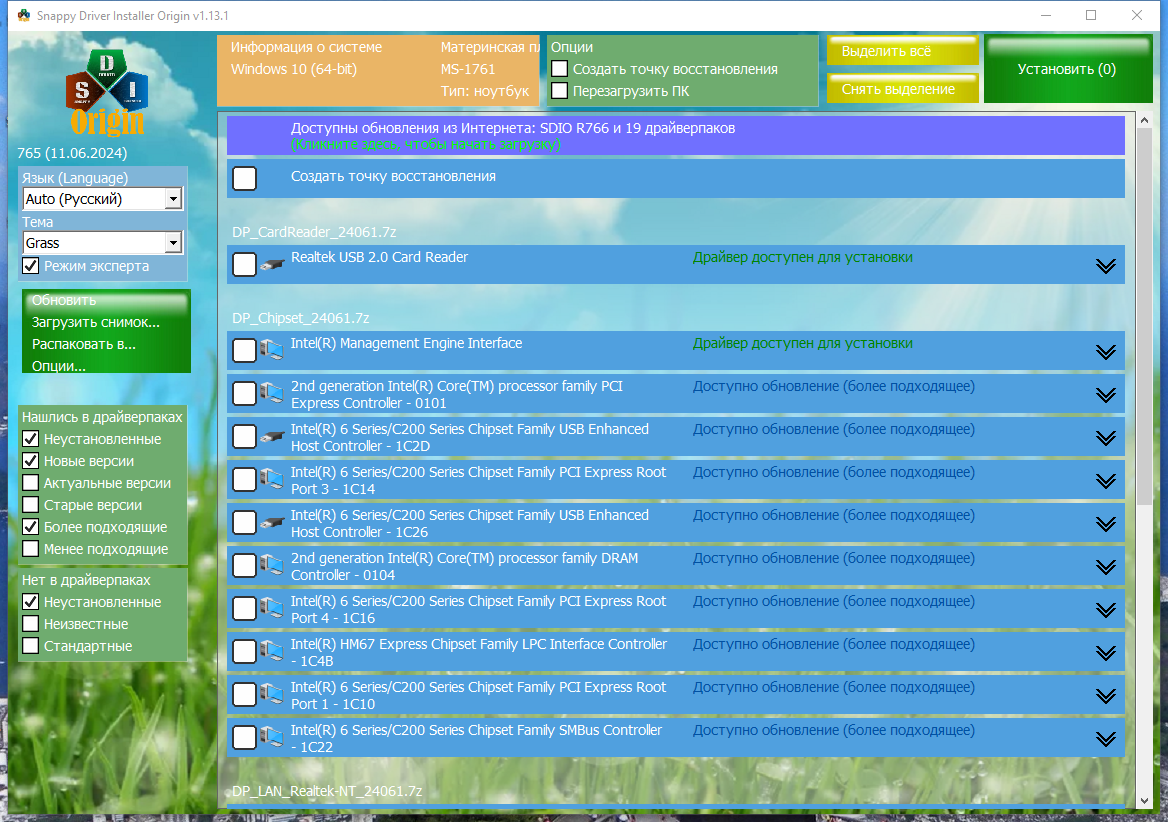Screen dimensions: 1168x822
Task: Uncheck the 'Более подходящие' filter
Action: click(31, 526)
